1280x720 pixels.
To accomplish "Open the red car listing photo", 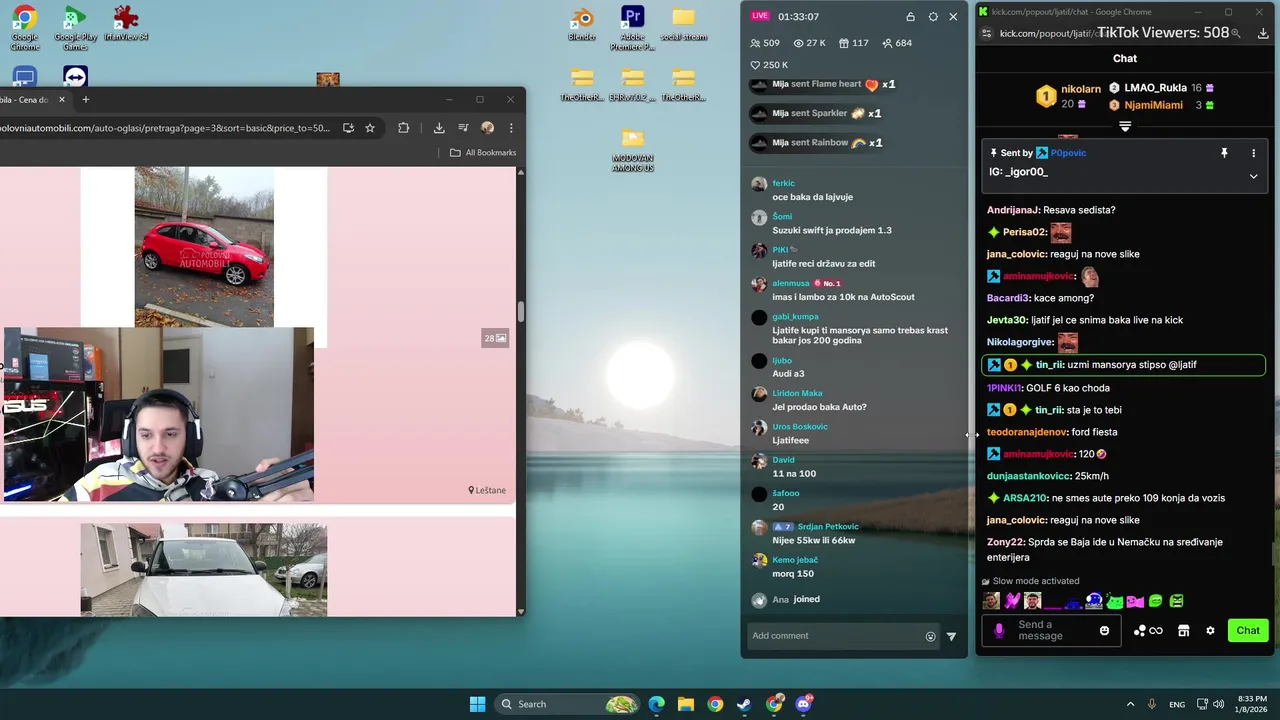I will click(204, 247).
